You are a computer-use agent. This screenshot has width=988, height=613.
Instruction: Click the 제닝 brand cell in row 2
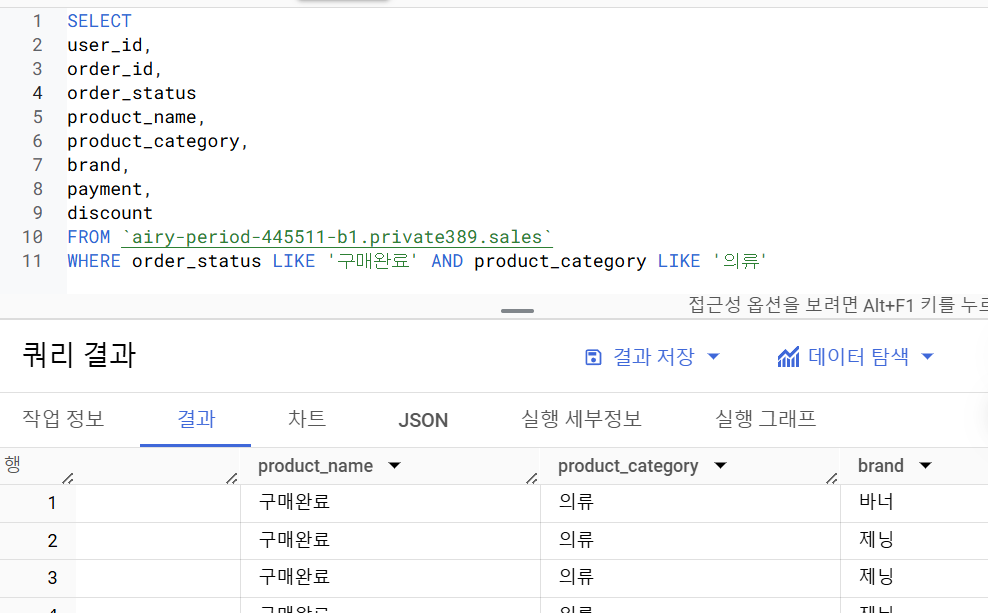[x=876, y=539]
